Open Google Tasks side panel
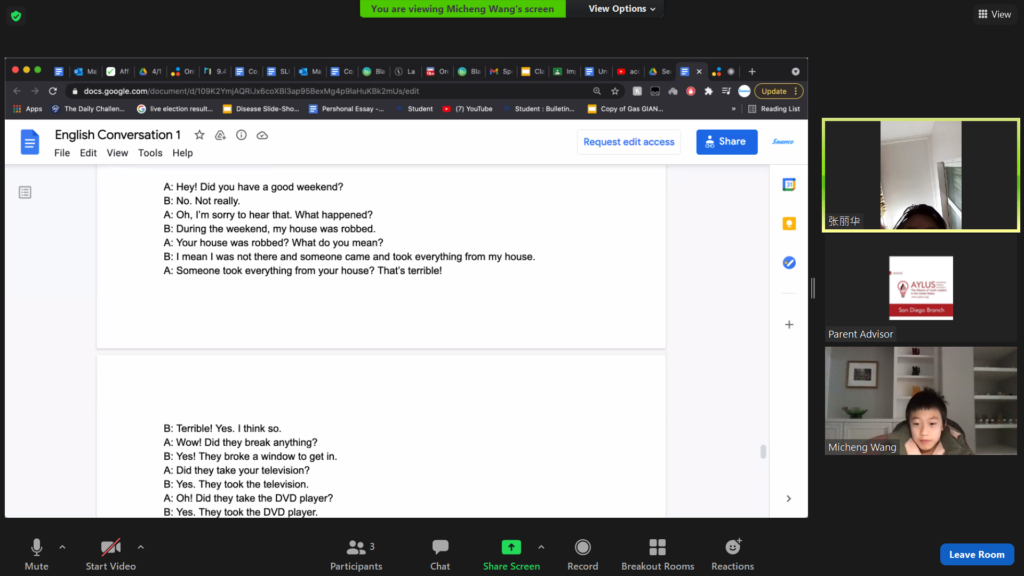This screenshot has height=576, width=1024. 789,263
